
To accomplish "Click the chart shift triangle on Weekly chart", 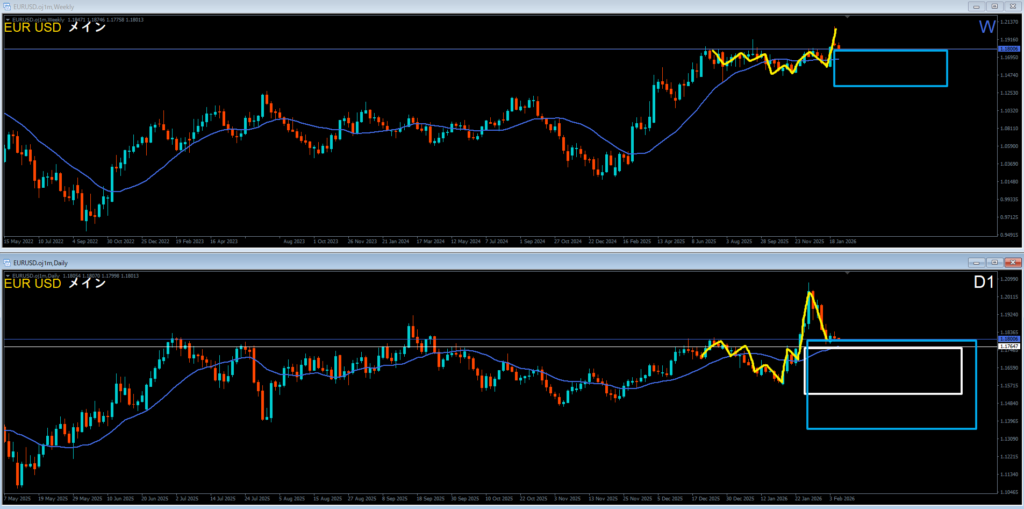I will (848, 18).
